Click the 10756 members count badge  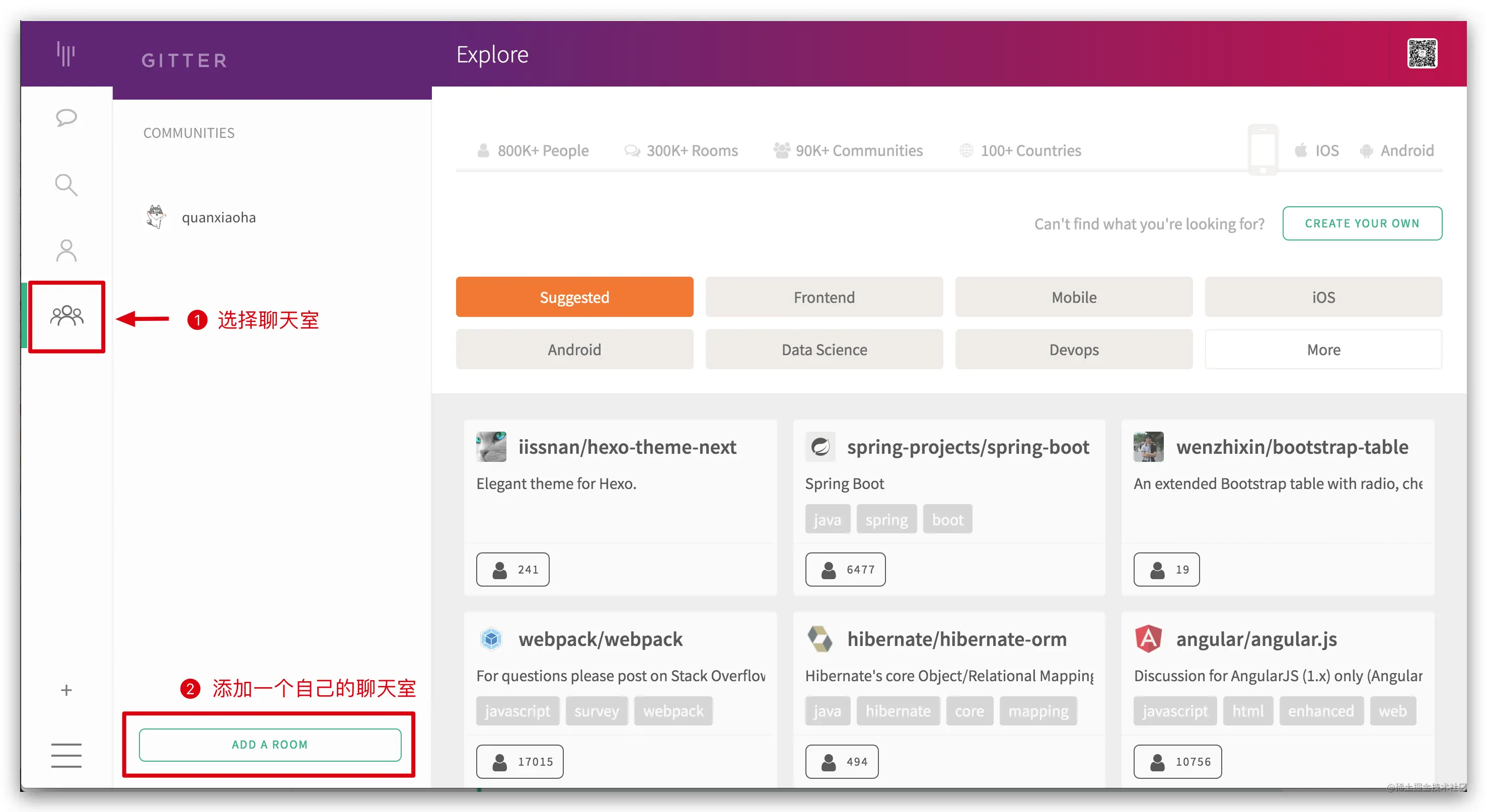click(1177, 762)
